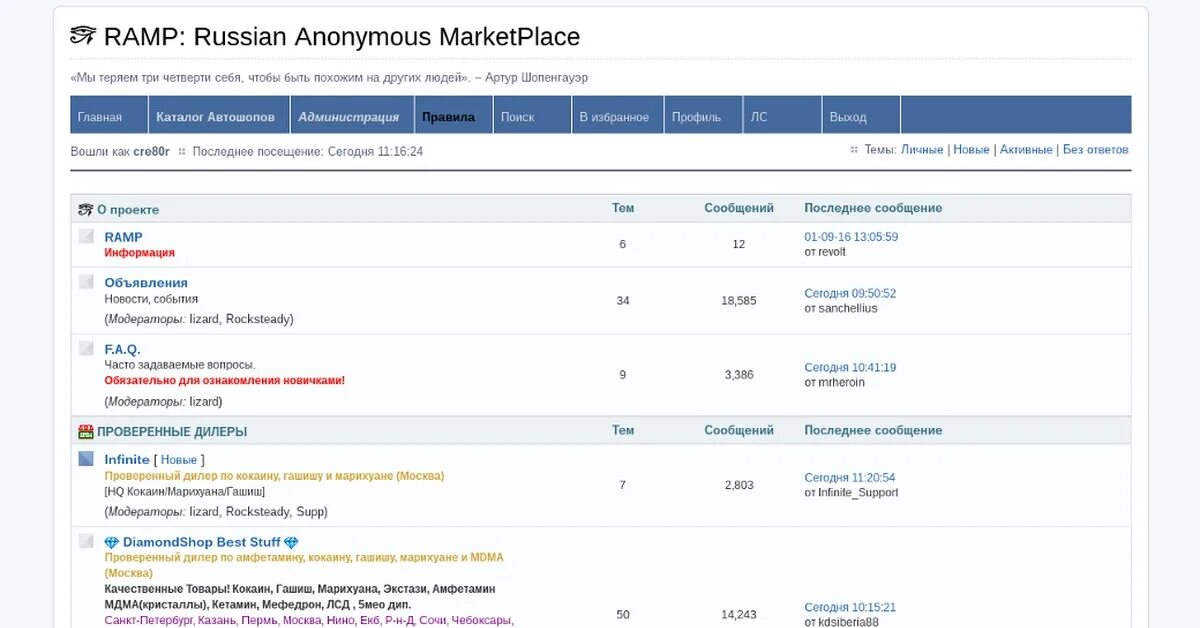Open the Объявления forum link
This screenshot has width=1200, height=628.
click(146, 283)
